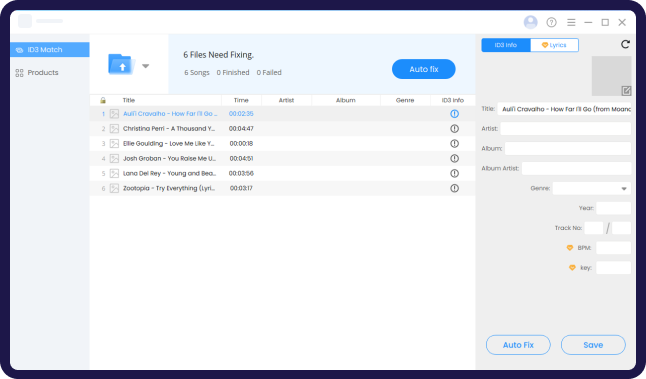Select song 'Lana Del Rey - Young and Bea...'
The image size is (646, 379).
[x=169, y=173]
